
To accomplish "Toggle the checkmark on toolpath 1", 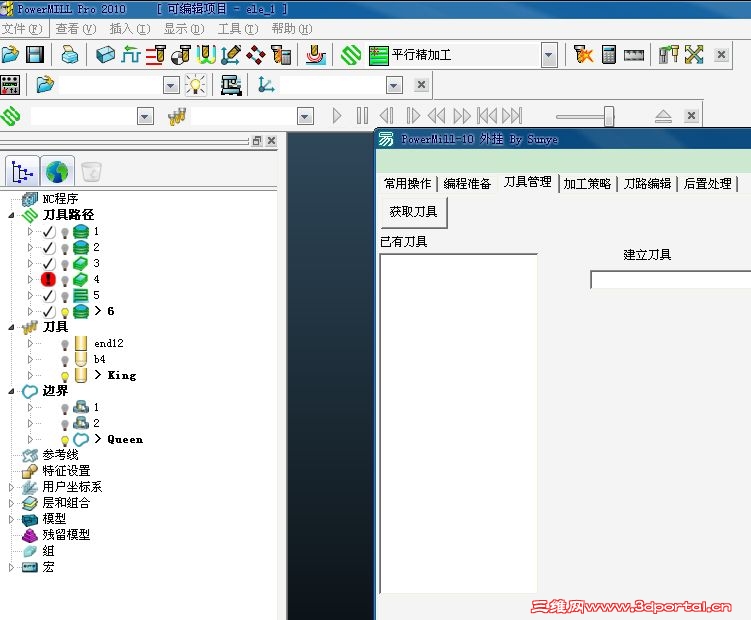I will pos(48,232).
